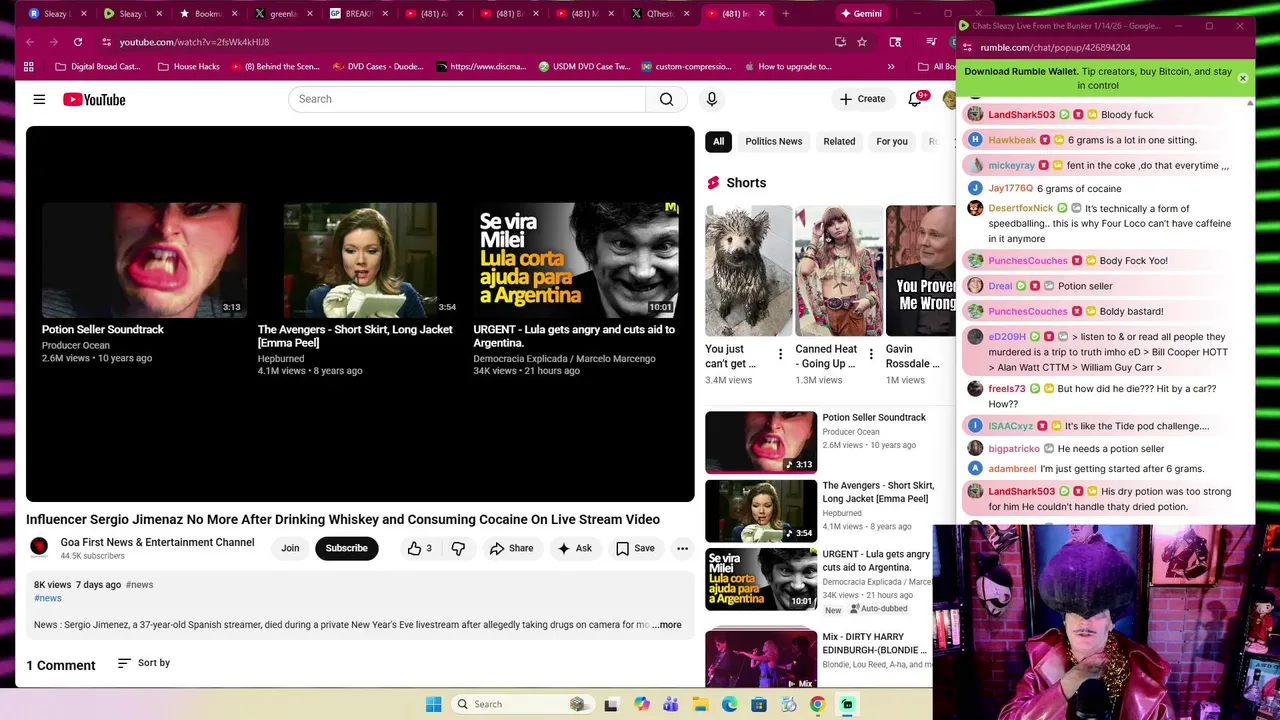Dislike the video with thumbs-down button
1280x720 pixels.
coord(458,548)
